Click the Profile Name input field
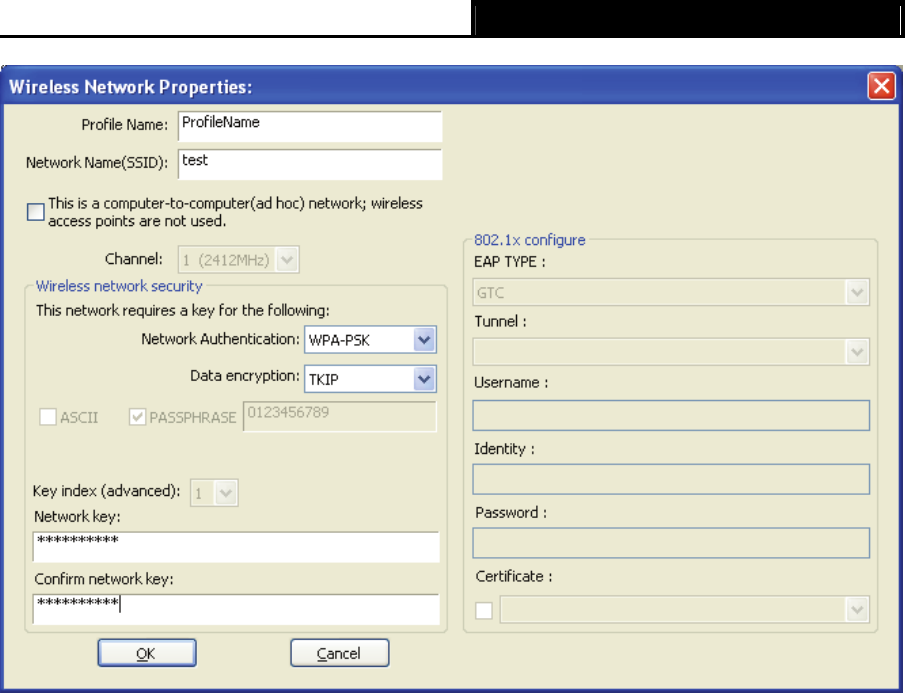 tap(310, 126)
